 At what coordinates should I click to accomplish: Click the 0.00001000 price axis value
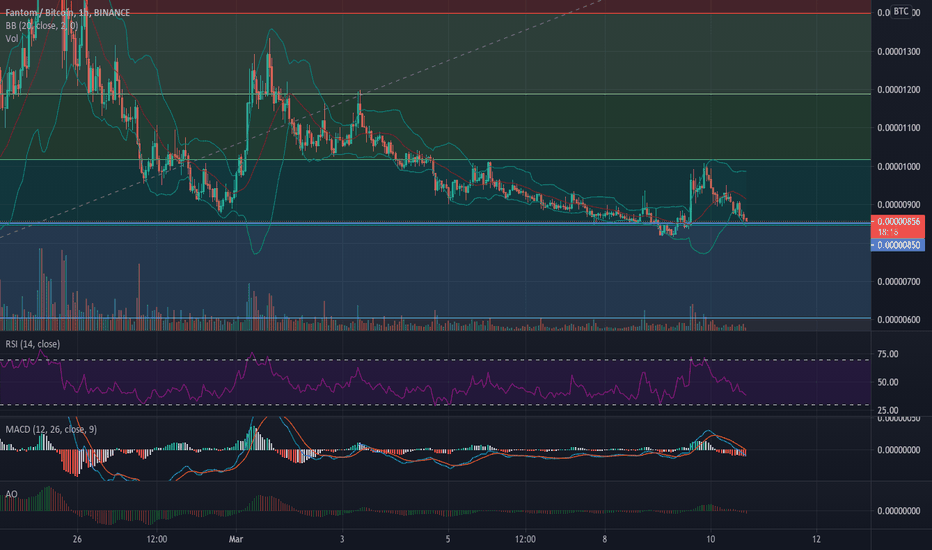coord(899,166)
